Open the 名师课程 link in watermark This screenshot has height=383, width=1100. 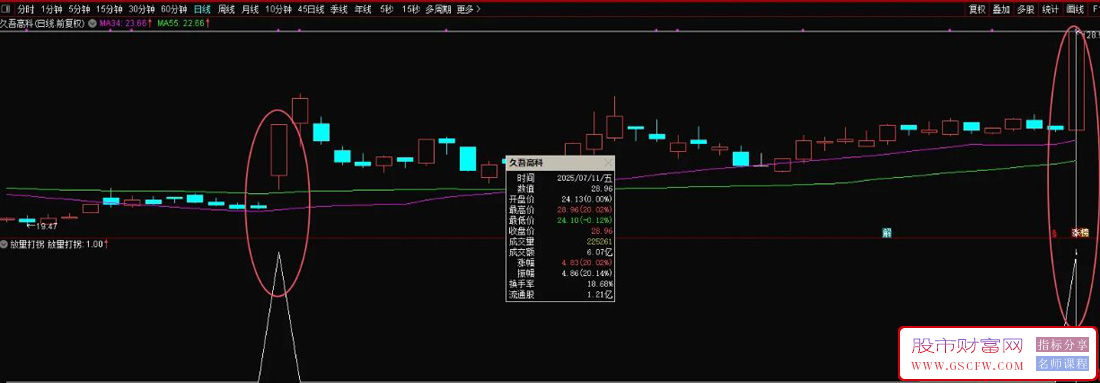tap(1061, 363)
